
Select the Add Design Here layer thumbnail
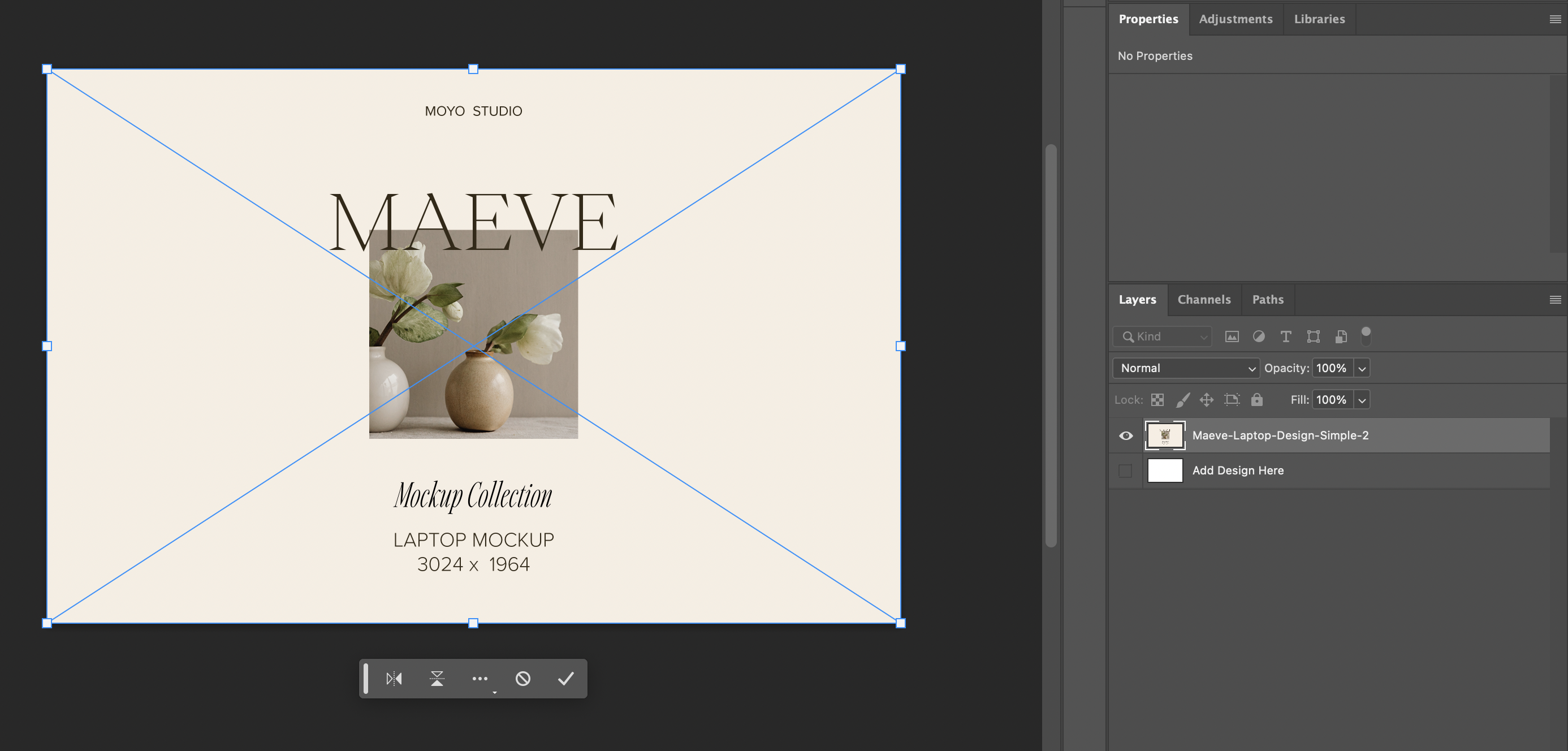point(1164,471)
